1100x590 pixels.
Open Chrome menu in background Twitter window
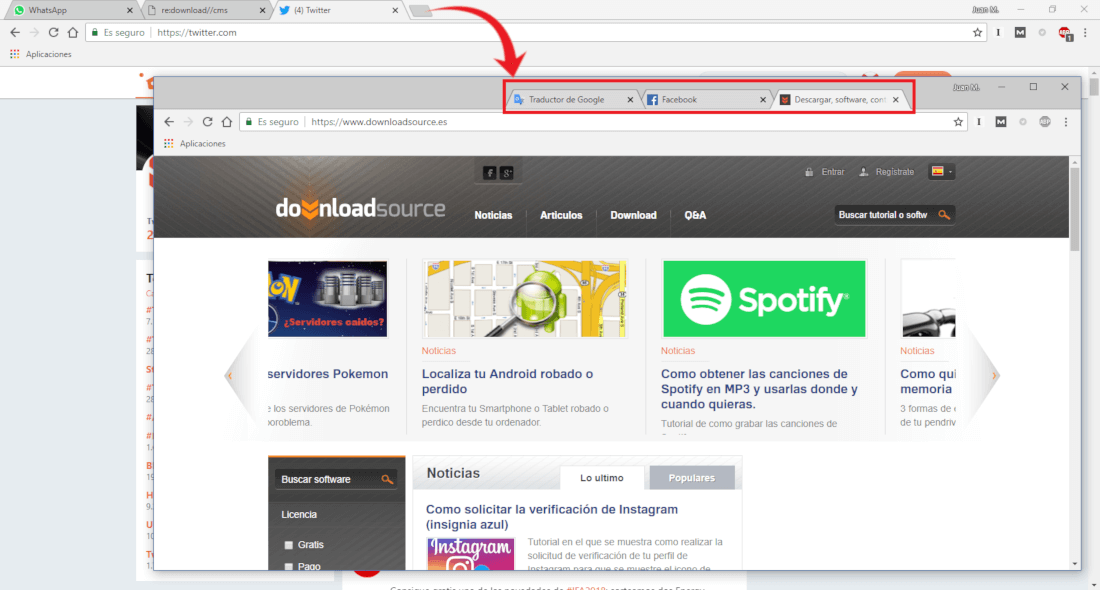tap(1085, 32)
